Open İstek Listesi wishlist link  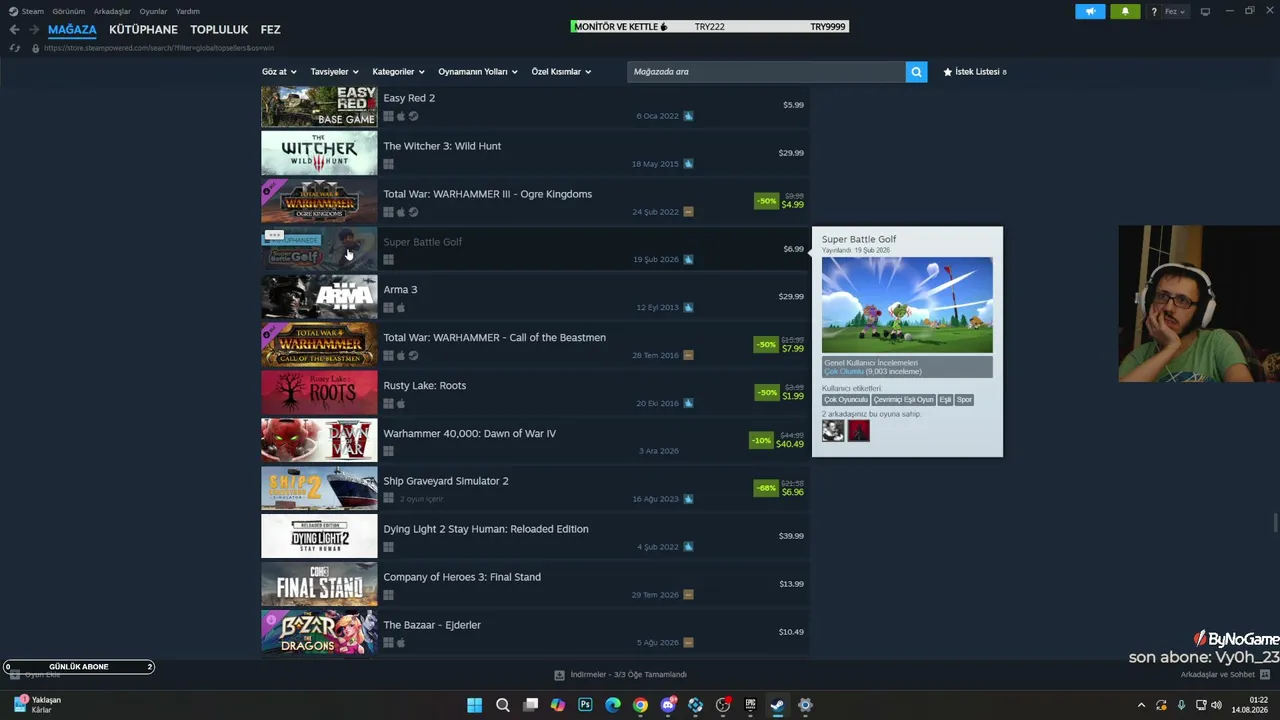tap(975, 72)
